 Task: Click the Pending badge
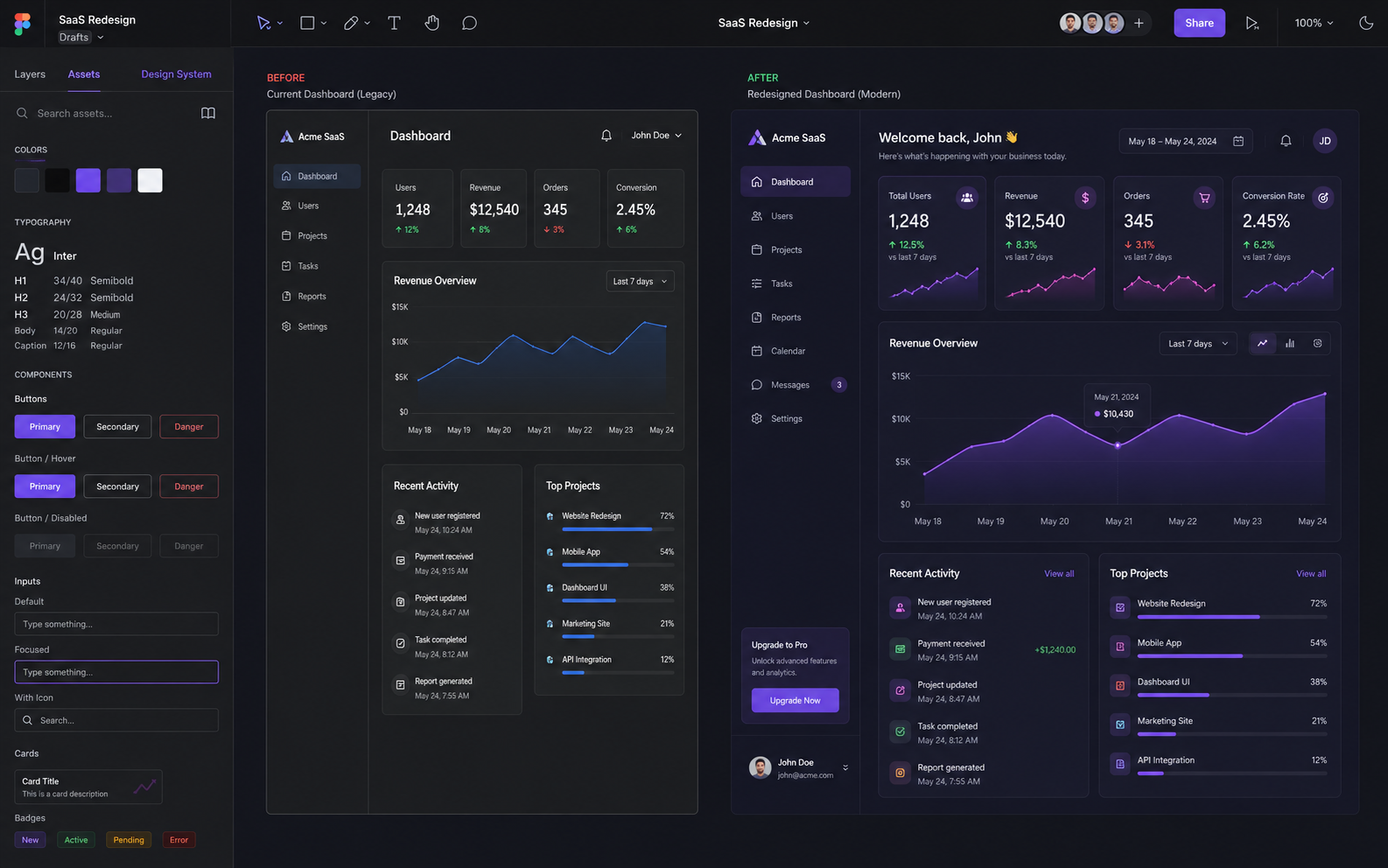(129, 840)
